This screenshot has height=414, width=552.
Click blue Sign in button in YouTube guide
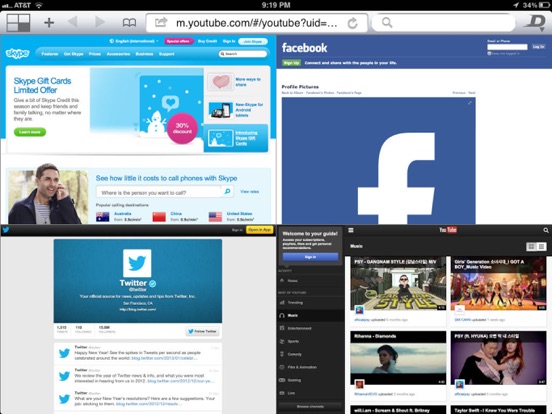point(310,257)
